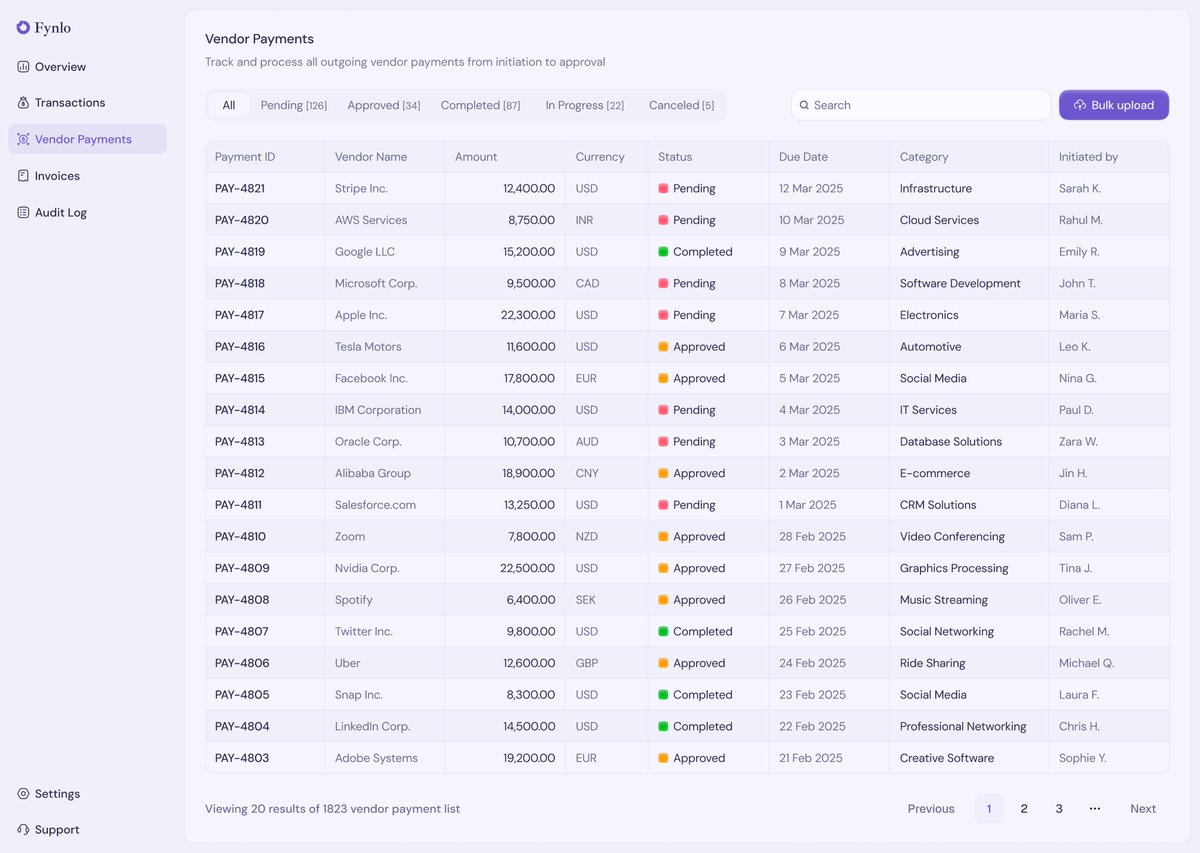The image size is (1200, 853).
Task: Jump to page 2
Action: coord(1024,809)
